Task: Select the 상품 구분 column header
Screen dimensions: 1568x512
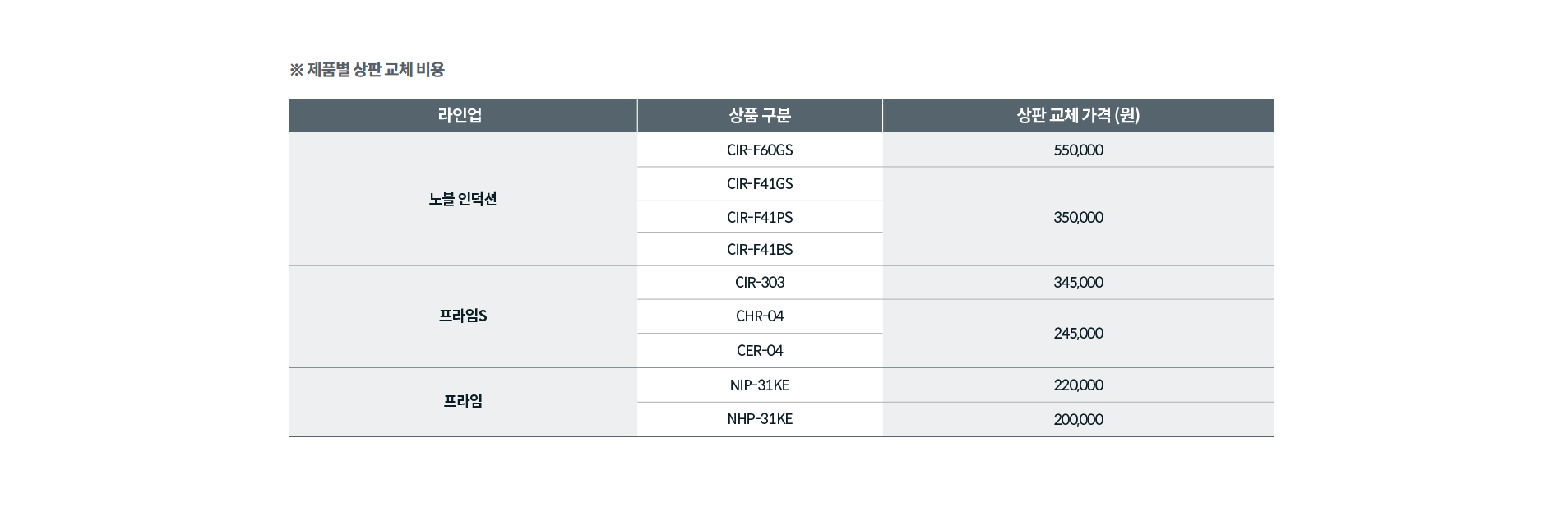Action: point(759,116)
